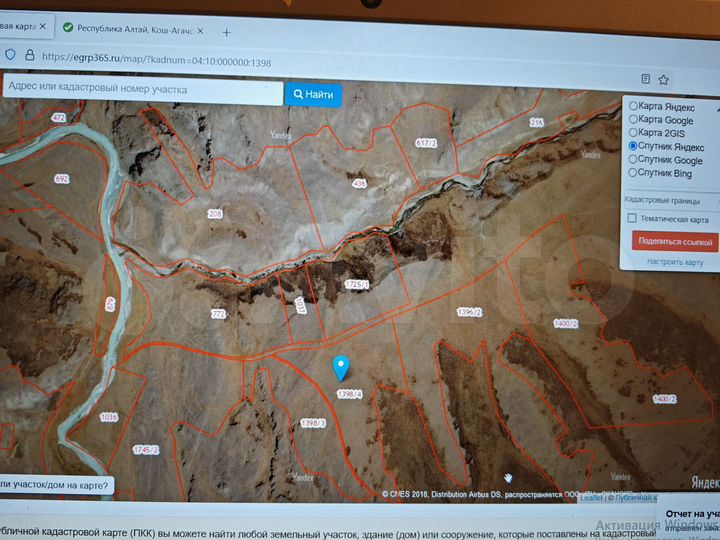Click parcel label 772

pyautogui.click(x=219, y=314)
